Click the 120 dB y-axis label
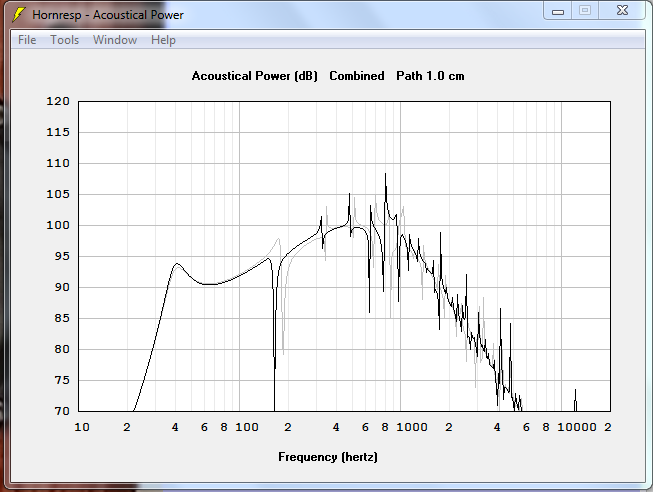 [x=58, y=101]
